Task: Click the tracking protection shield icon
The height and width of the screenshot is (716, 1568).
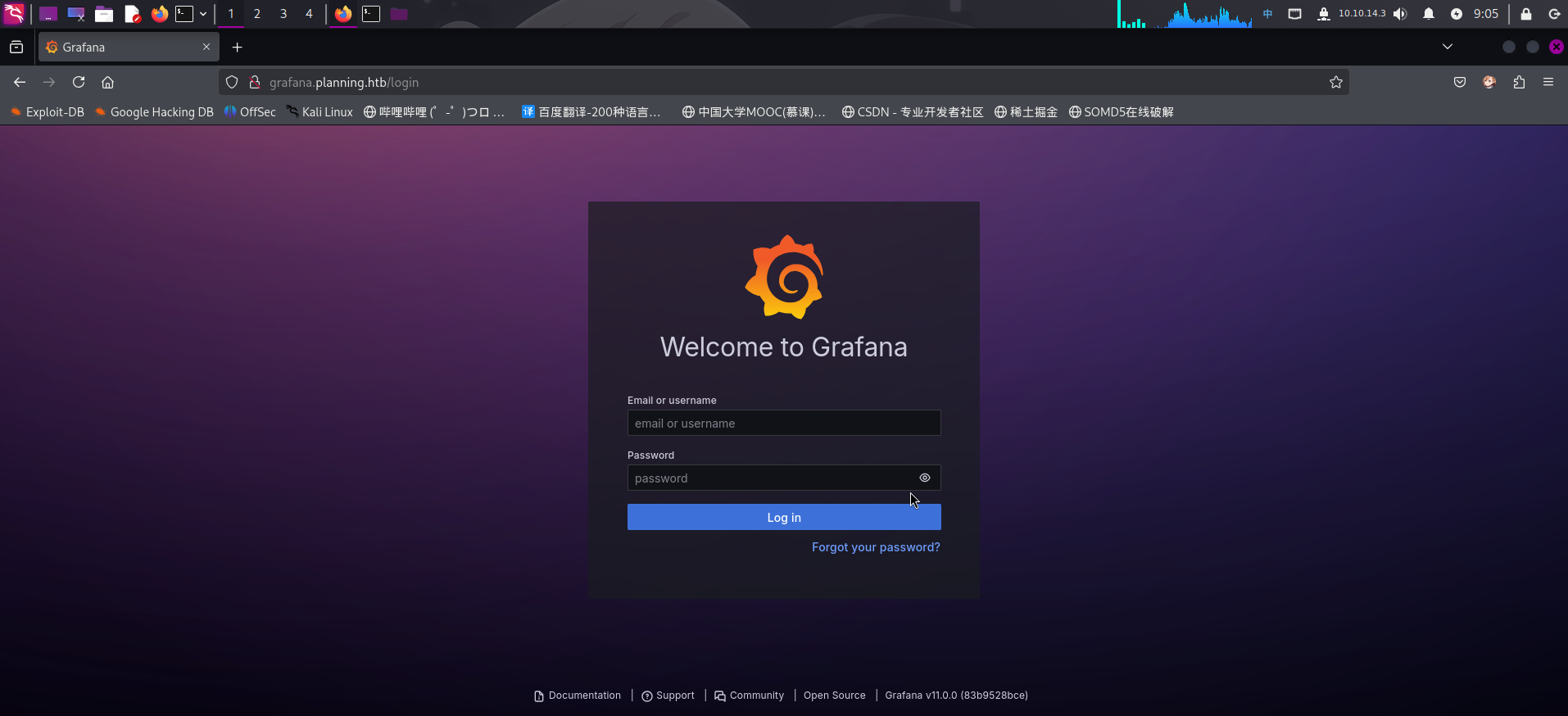Action: click(x=232, y=82)
